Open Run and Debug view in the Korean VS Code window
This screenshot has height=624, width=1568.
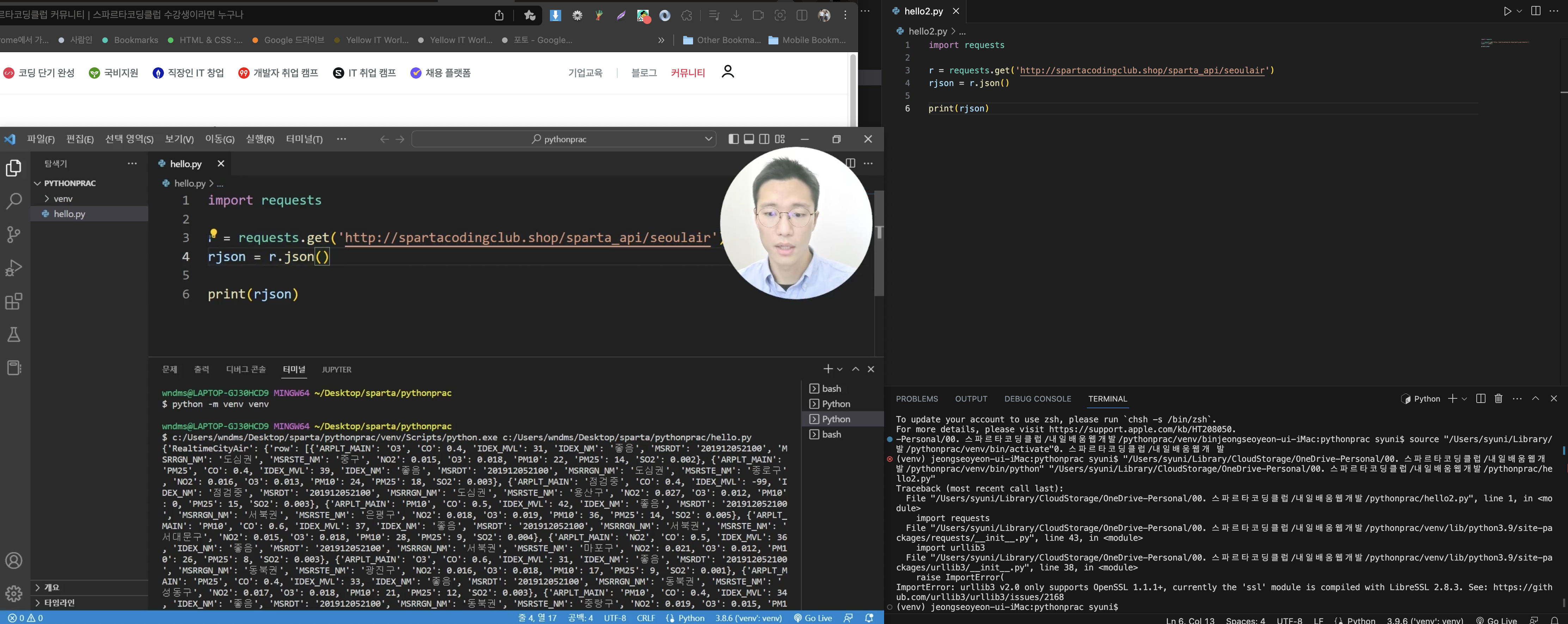(x=13, y=268)
